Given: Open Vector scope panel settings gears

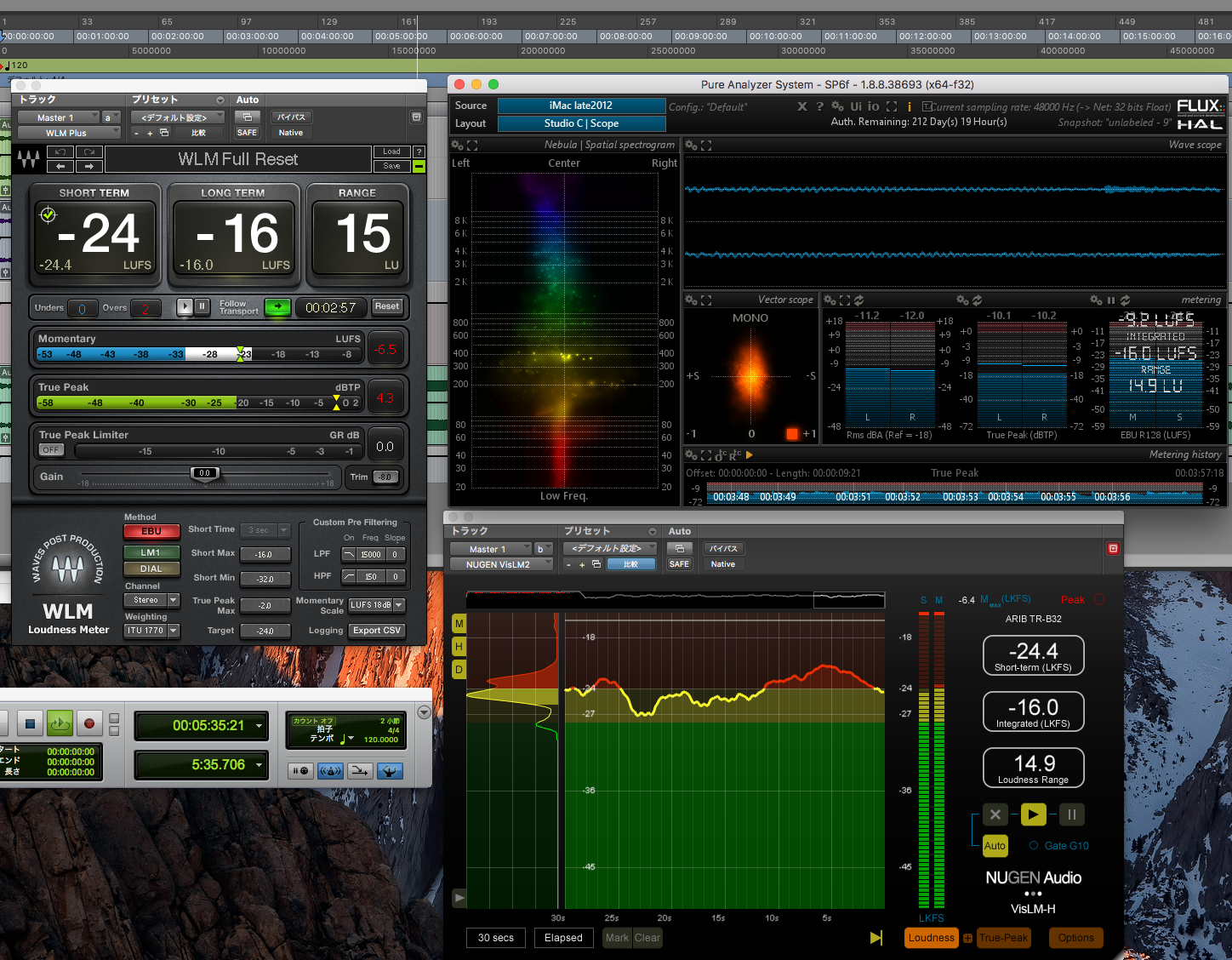Looking at the screenshot, I should click(692, 300).
